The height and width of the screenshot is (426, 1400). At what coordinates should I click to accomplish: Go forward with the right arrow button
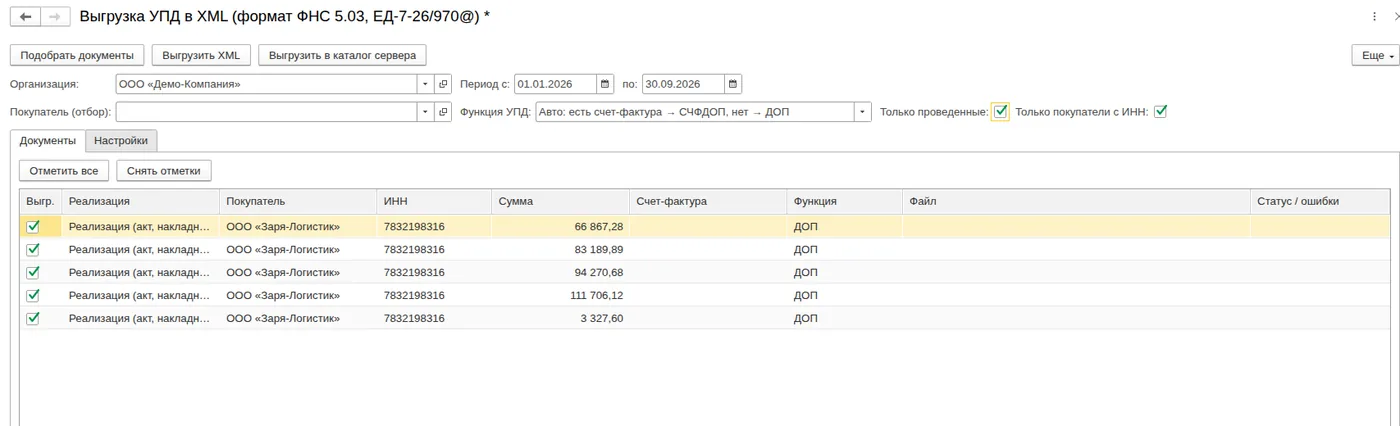click(55, 17)
